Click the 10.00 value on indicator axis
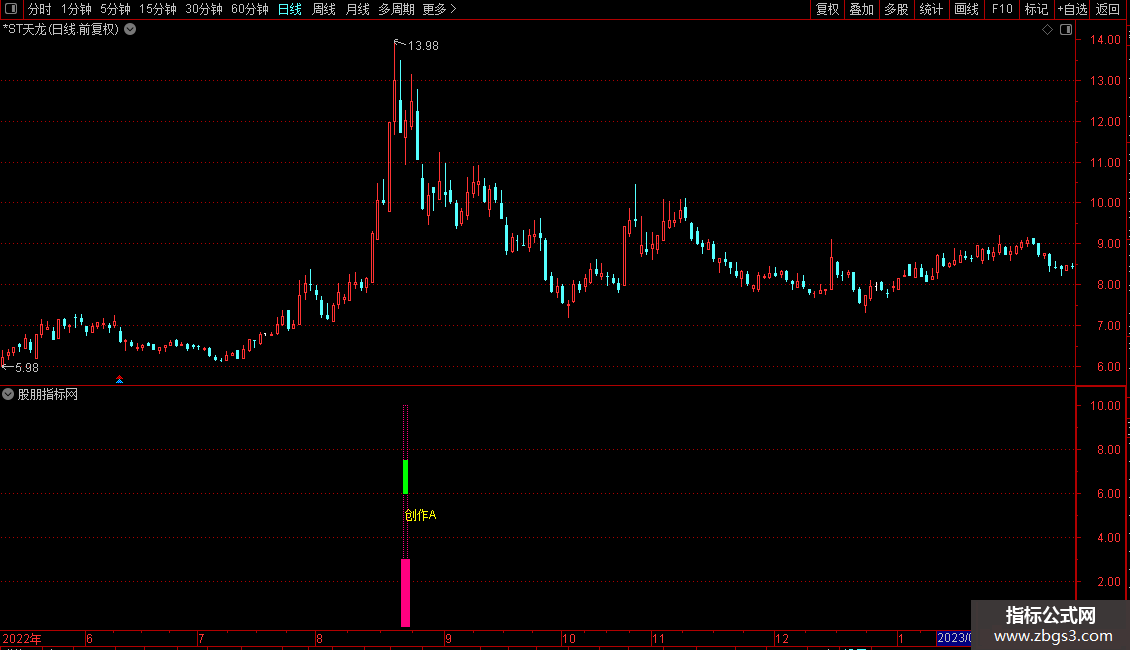 coord(1105,406)
